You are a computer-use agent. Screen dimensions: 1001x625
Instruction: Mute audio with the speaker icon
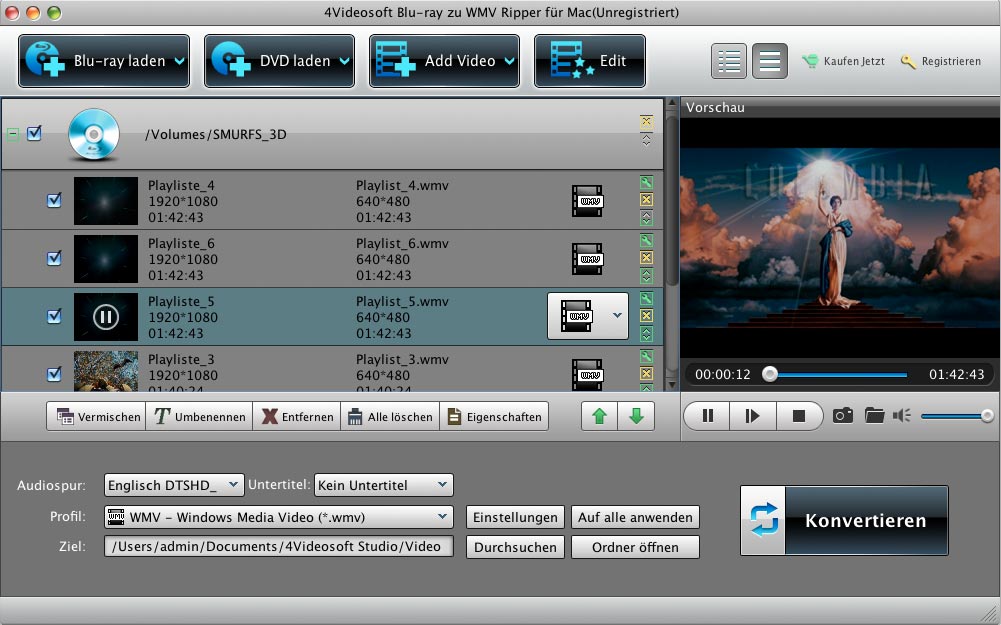point(902,415)
